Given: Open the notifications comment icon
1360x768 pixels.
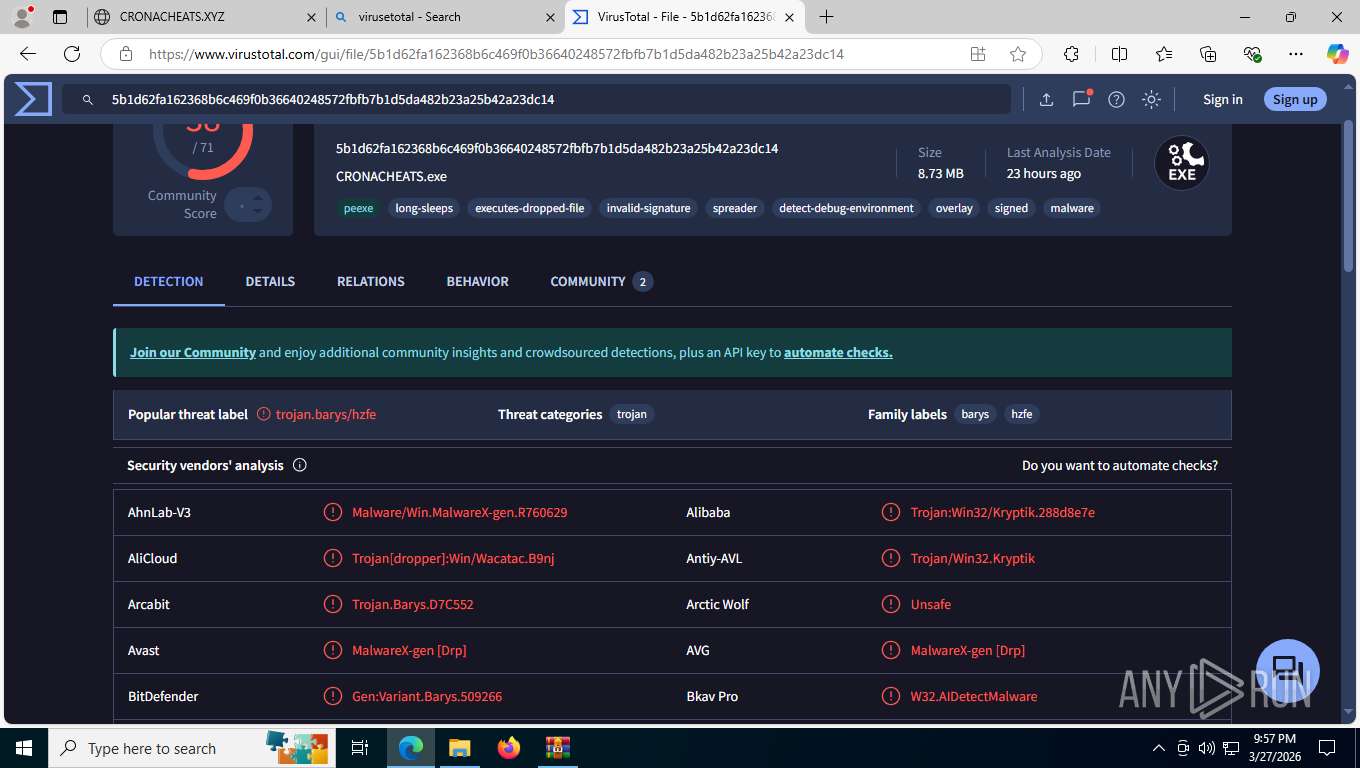Looking at the screenshot, I should coord(1081,99).
